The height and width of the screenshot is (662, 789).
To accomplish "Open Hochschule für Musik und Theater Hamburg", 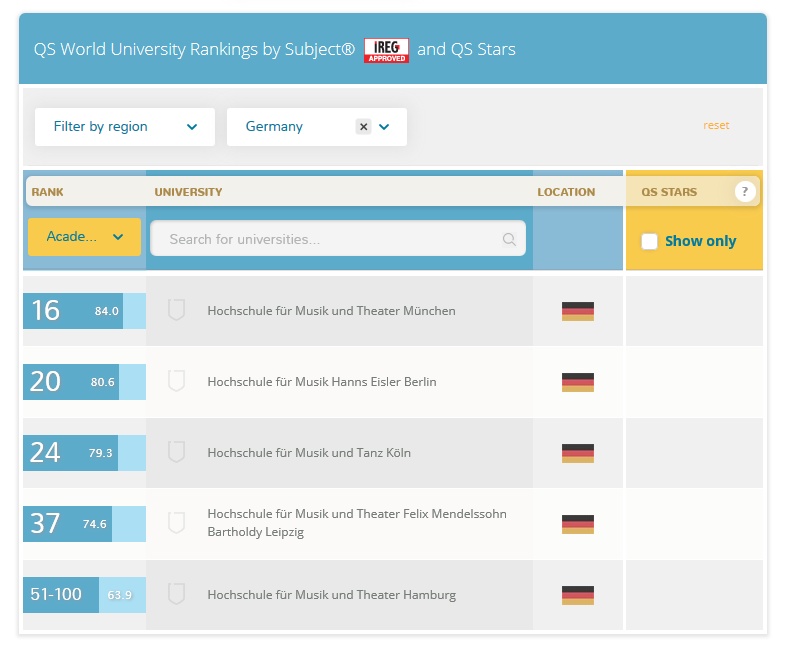I will point(332,595).
